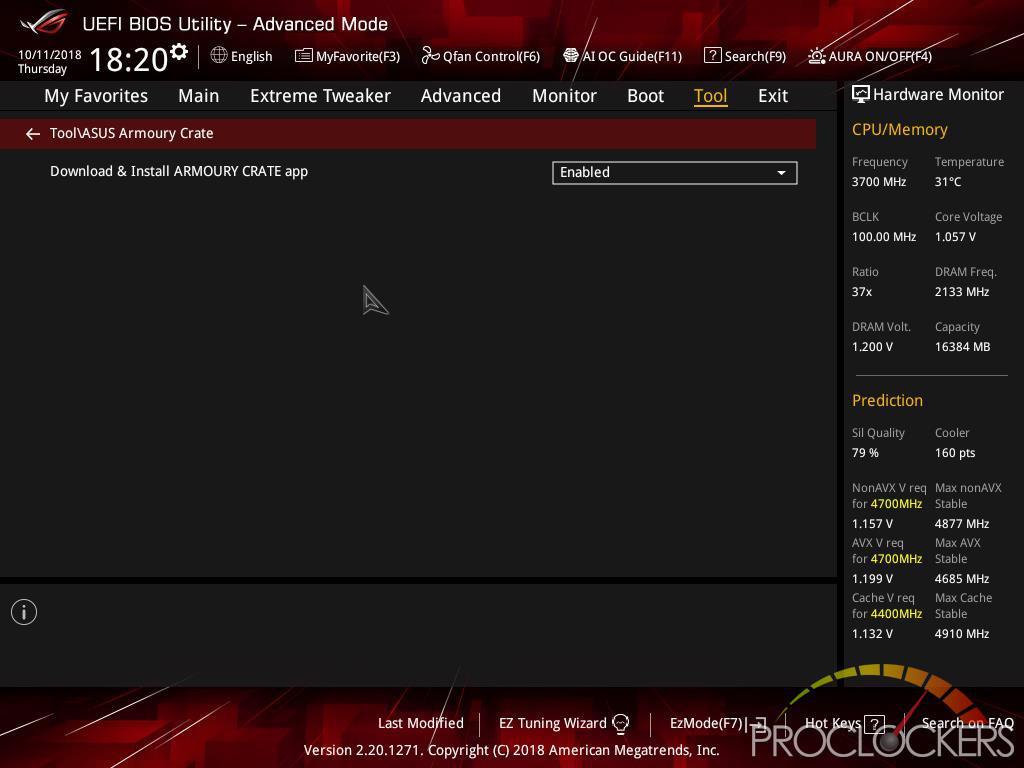Click the EzMode exit arrow icon
The image size is (1024, 768).
(758, 724)
